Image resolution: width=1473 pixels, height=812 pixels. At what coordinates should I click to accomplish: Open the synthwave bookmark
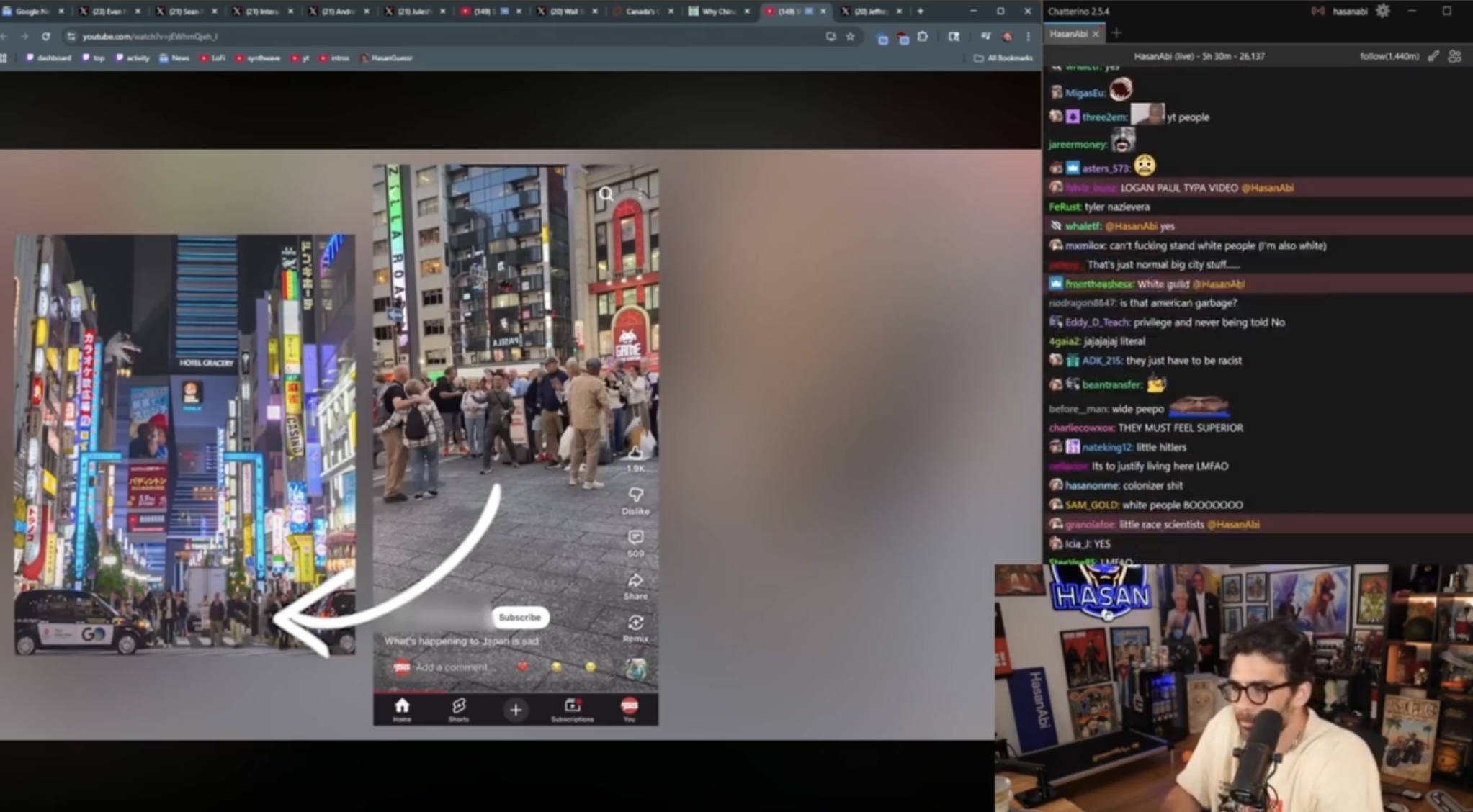coord(259,58)
